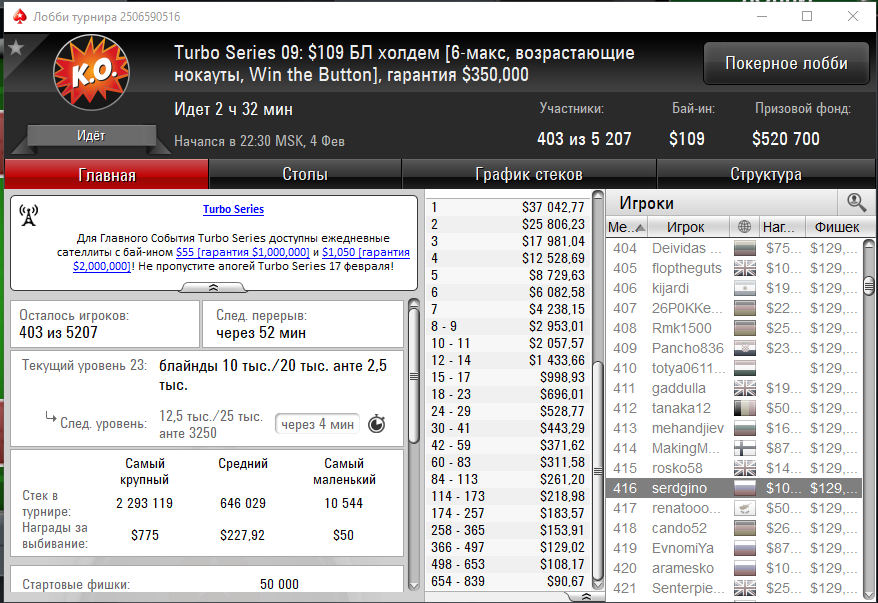Click the flag icon in gaddulla's row
The width and height of the screenshot is (878, 603).
pos(745,389)
